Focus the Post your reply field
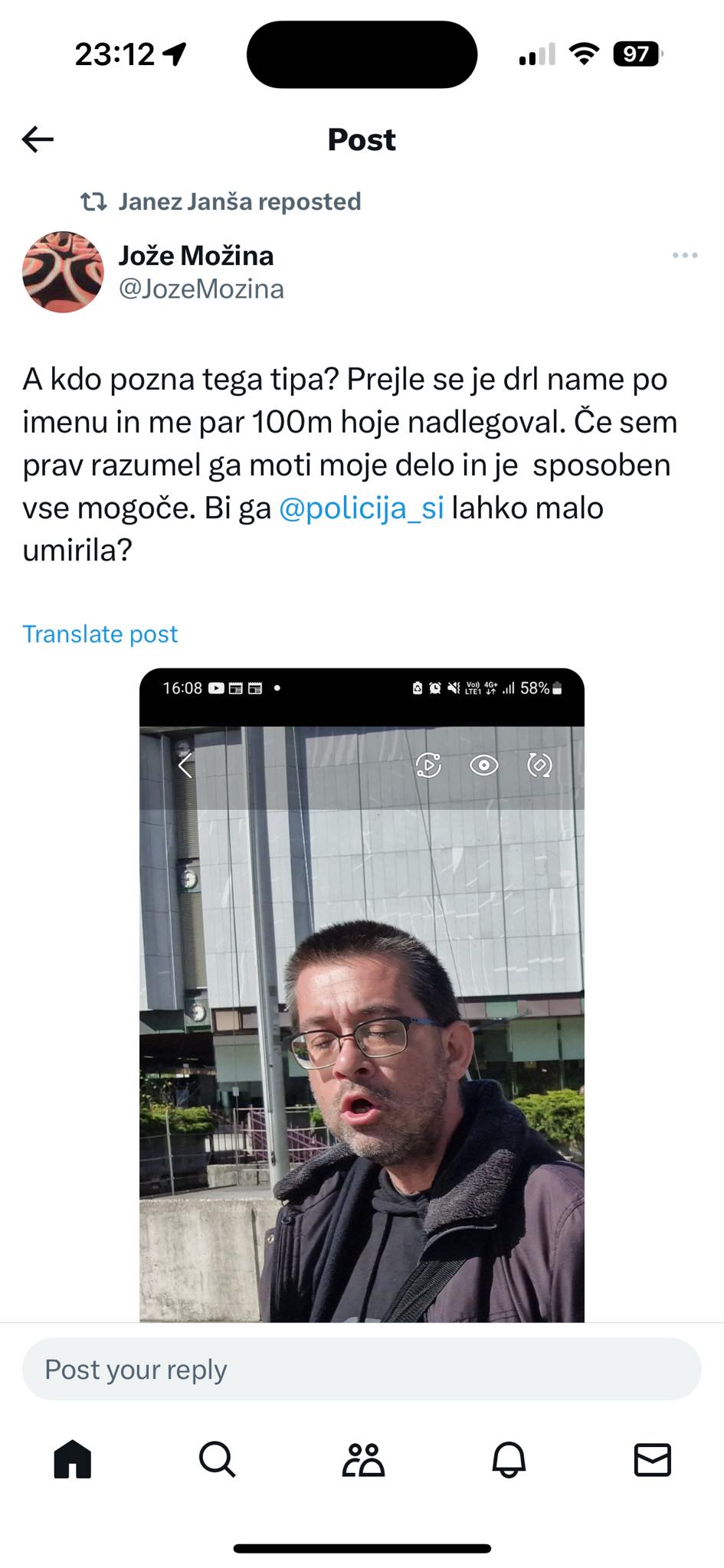The image size is (724, 1568). tap(362, 1369)
